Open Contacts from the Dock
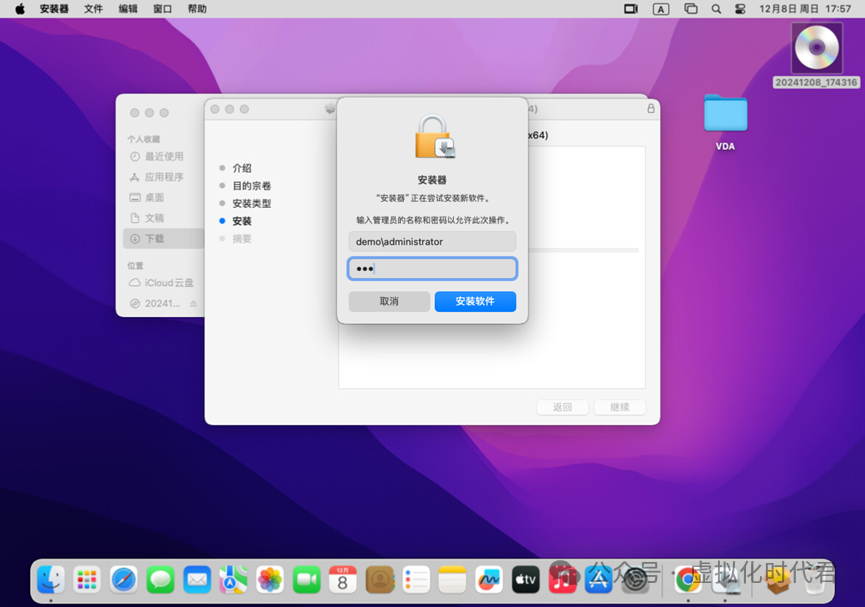 [x=380, y=579]
